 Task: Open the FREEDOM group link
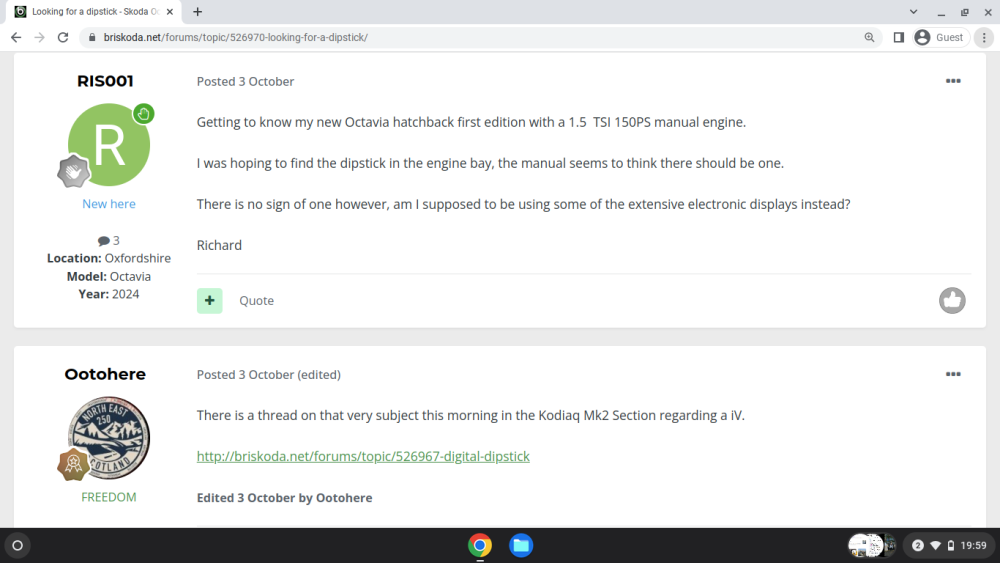109,497
